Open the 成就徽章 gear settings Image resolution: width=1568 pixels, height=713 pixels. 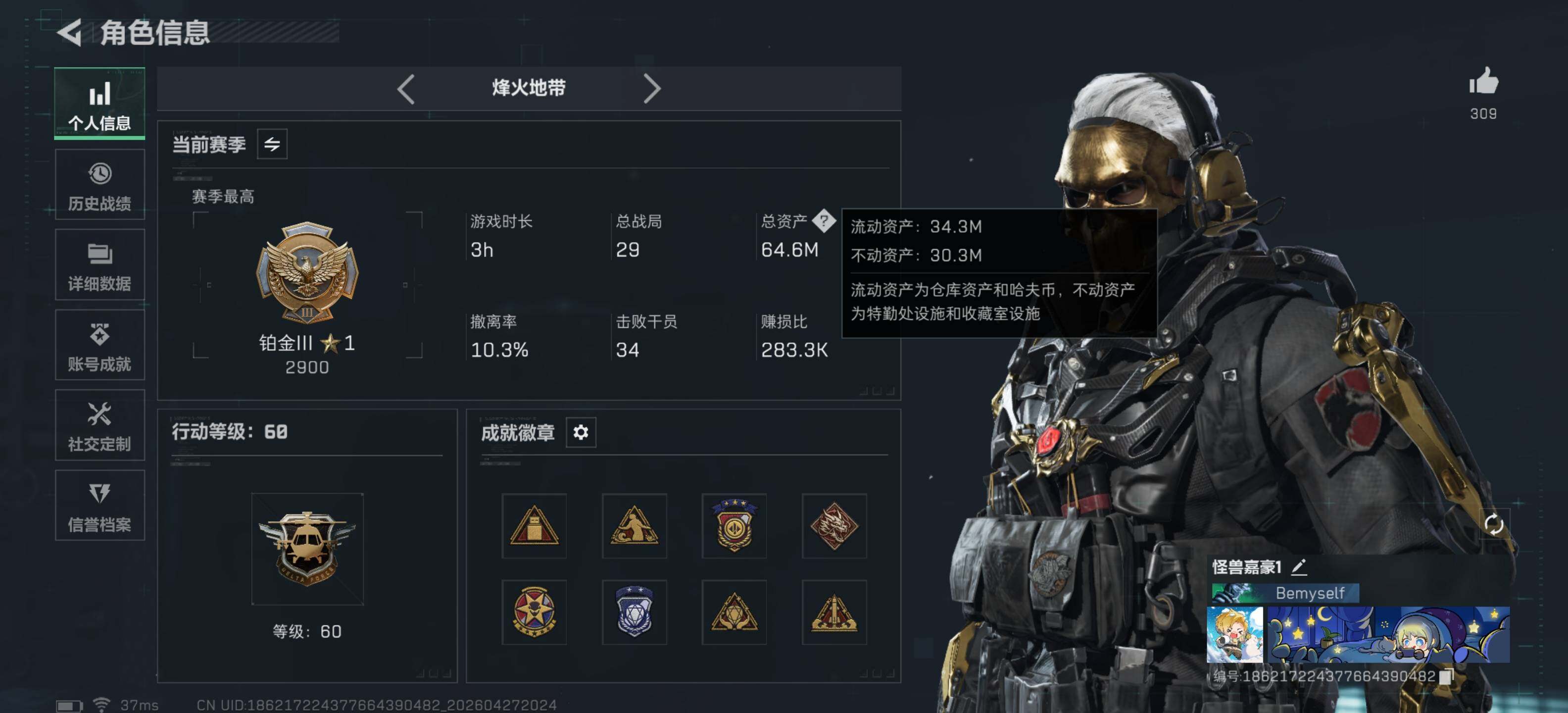point(581,432)
